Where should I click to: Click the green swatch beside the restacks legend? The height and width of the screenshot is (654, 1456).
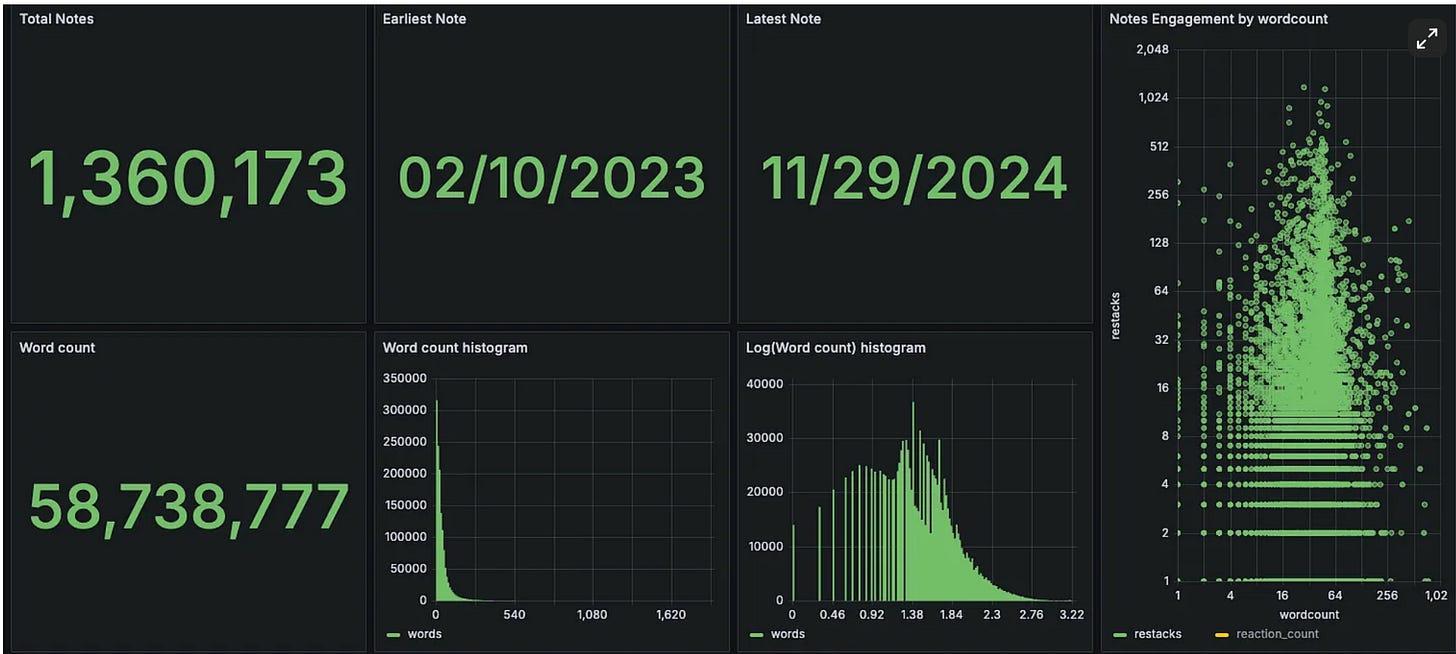coord(1119,634)
